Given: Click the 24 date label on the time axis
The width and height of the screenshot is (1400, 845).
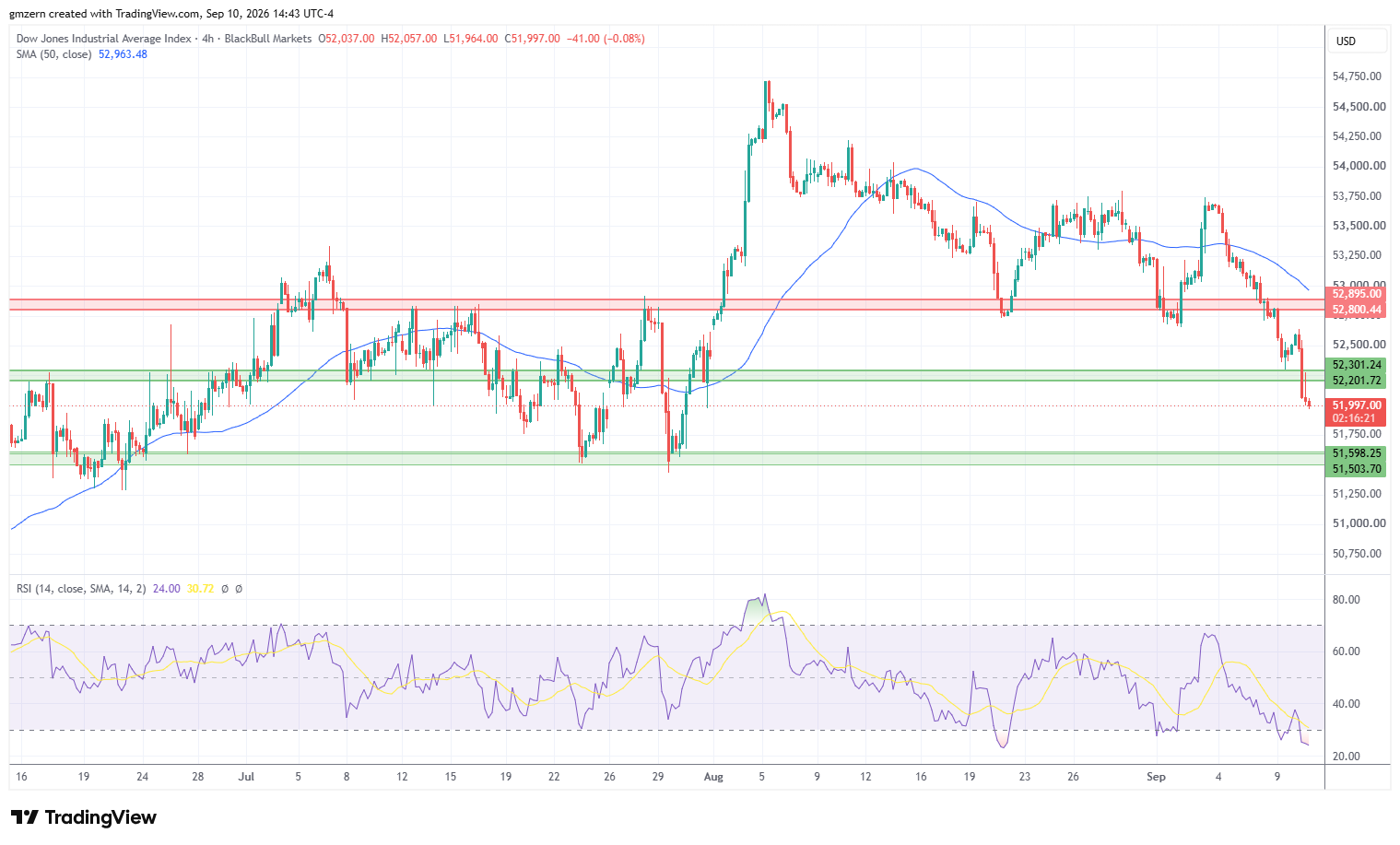Looking at the screenshot, I should tap(142, 777).
